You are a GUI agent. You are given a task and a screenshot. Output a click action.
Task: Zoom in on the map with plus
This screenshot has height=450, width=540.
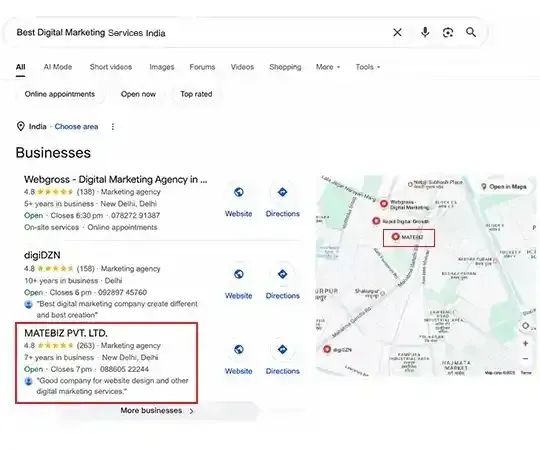coord(526,343)
